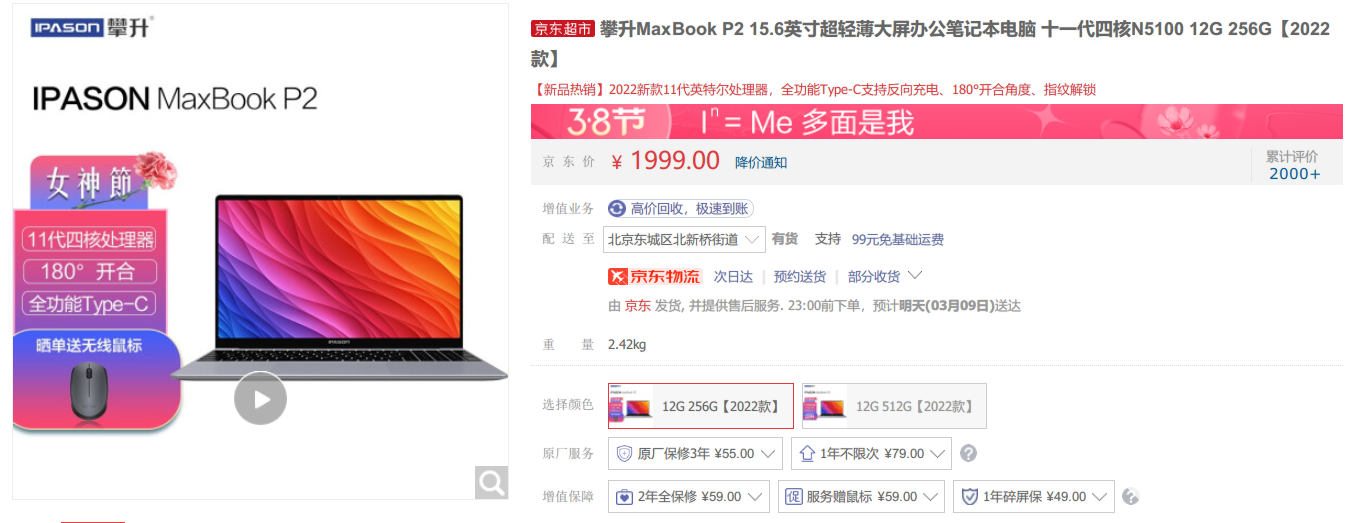Image resolution: width=1348 pixels, height=523 pixels.
Task: Play the product video on laptop image
Action: tap(261, 398)
